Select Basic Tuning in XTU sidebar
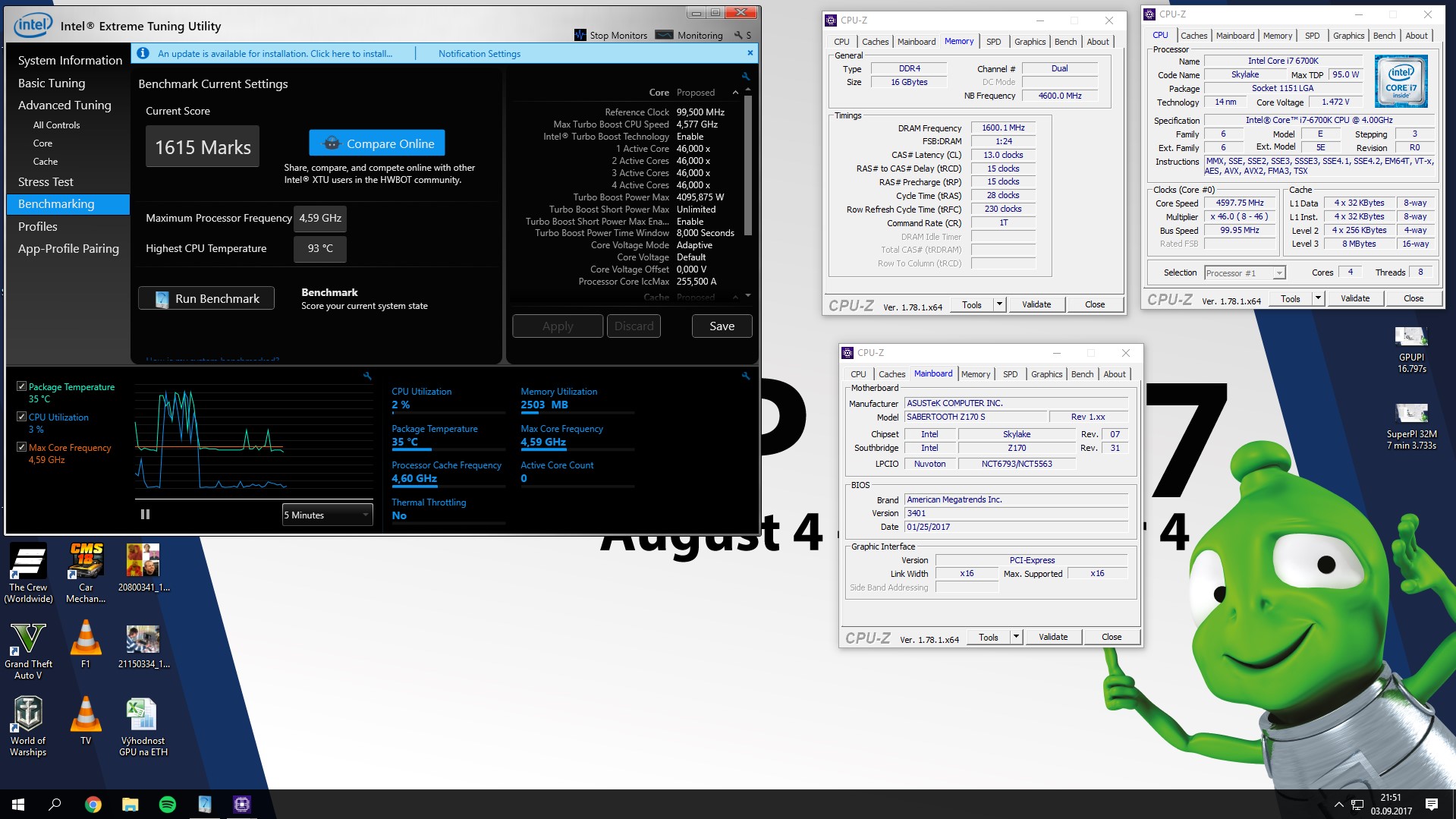 (x=52, y=83)
